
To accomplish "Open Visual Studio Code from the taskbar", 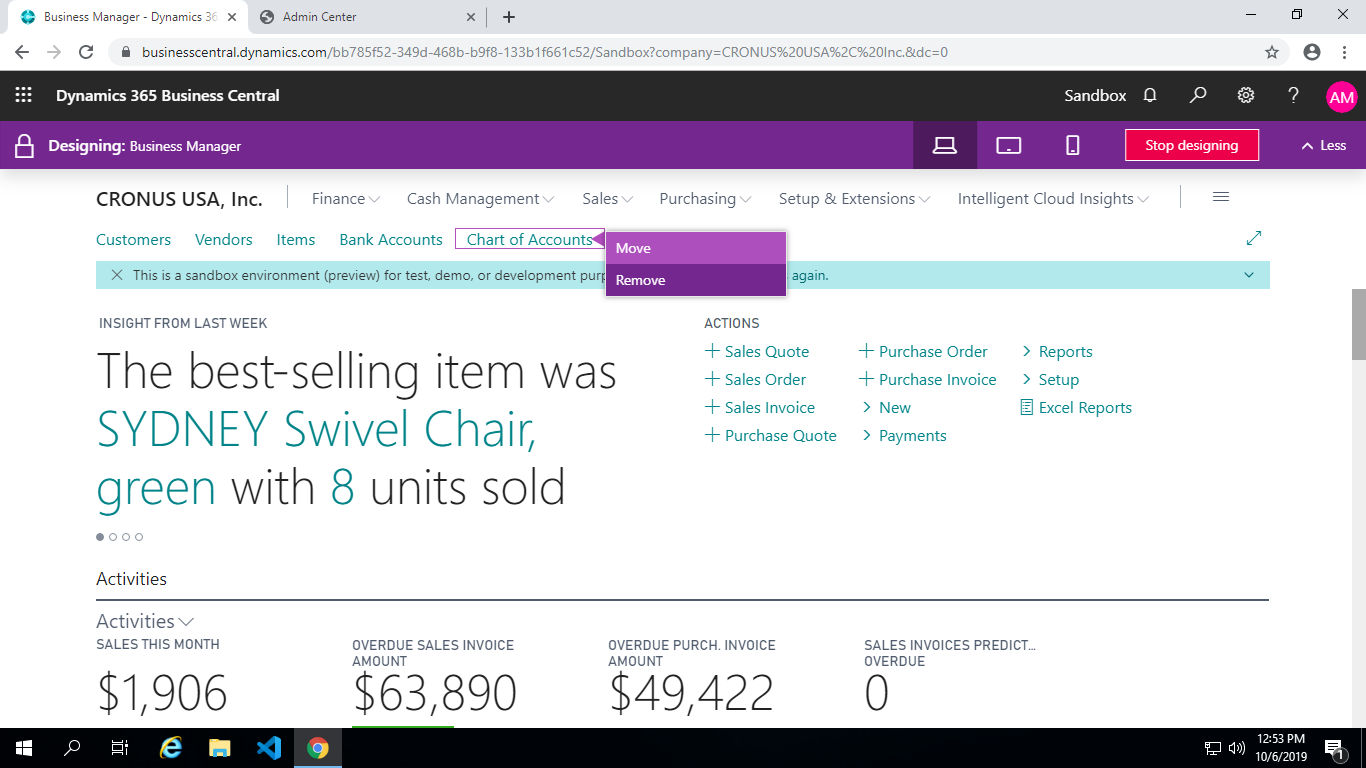I will click(x=269, y=748).
